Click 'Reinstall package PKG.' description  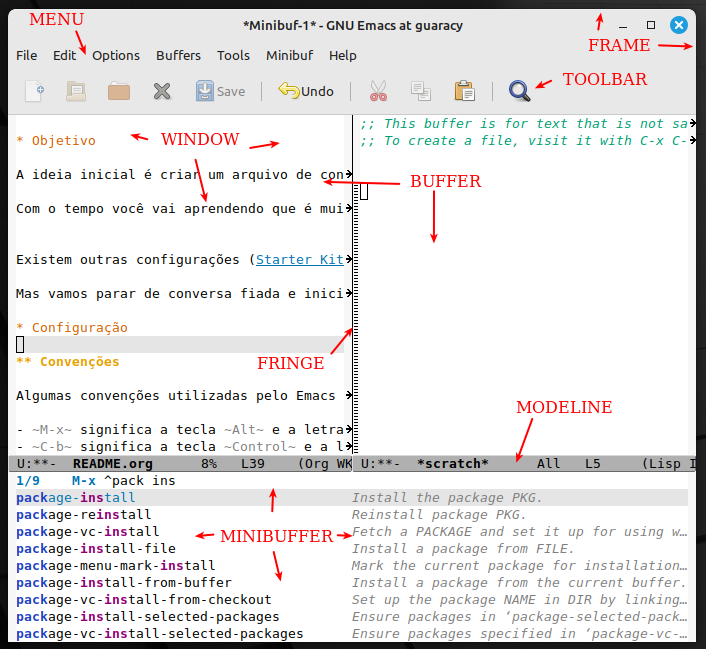pos(439,515)
